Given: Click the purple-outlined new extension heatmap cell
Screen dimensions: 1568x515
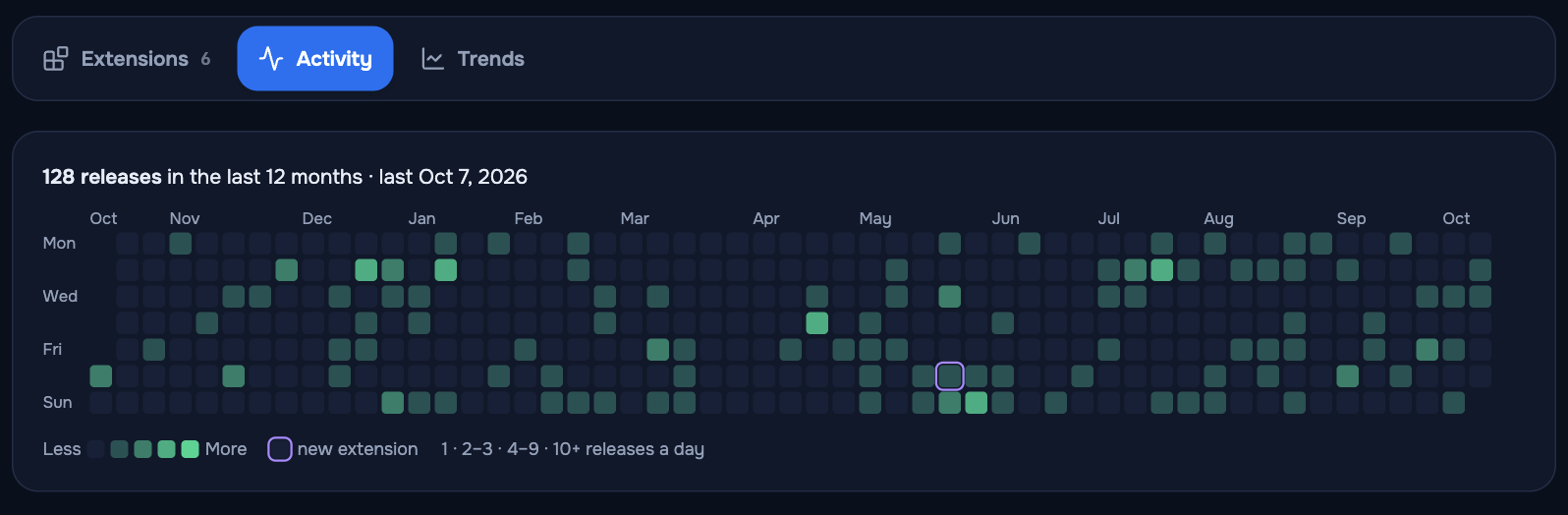Looking at the screenshot, I should (x=950, y=375).
